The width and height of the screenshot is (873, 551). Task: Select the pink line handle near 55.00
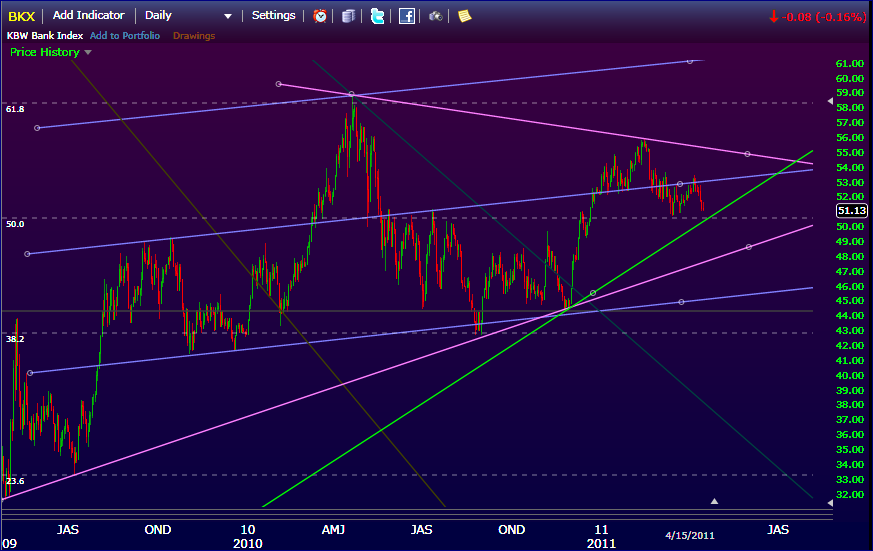tap(747, 154)
